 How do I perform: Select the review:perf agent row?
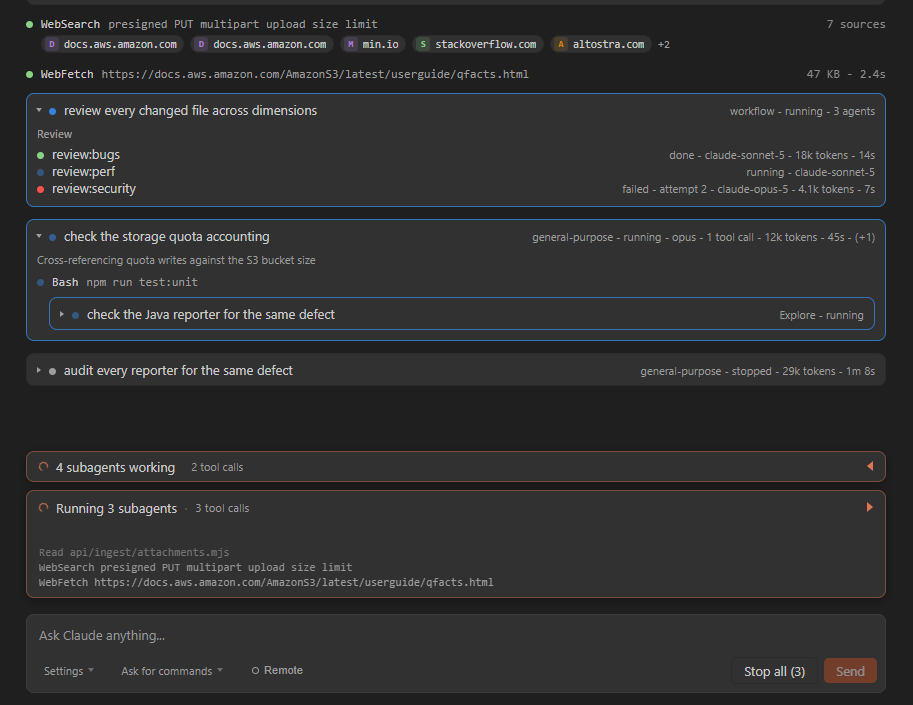point(456,172)
